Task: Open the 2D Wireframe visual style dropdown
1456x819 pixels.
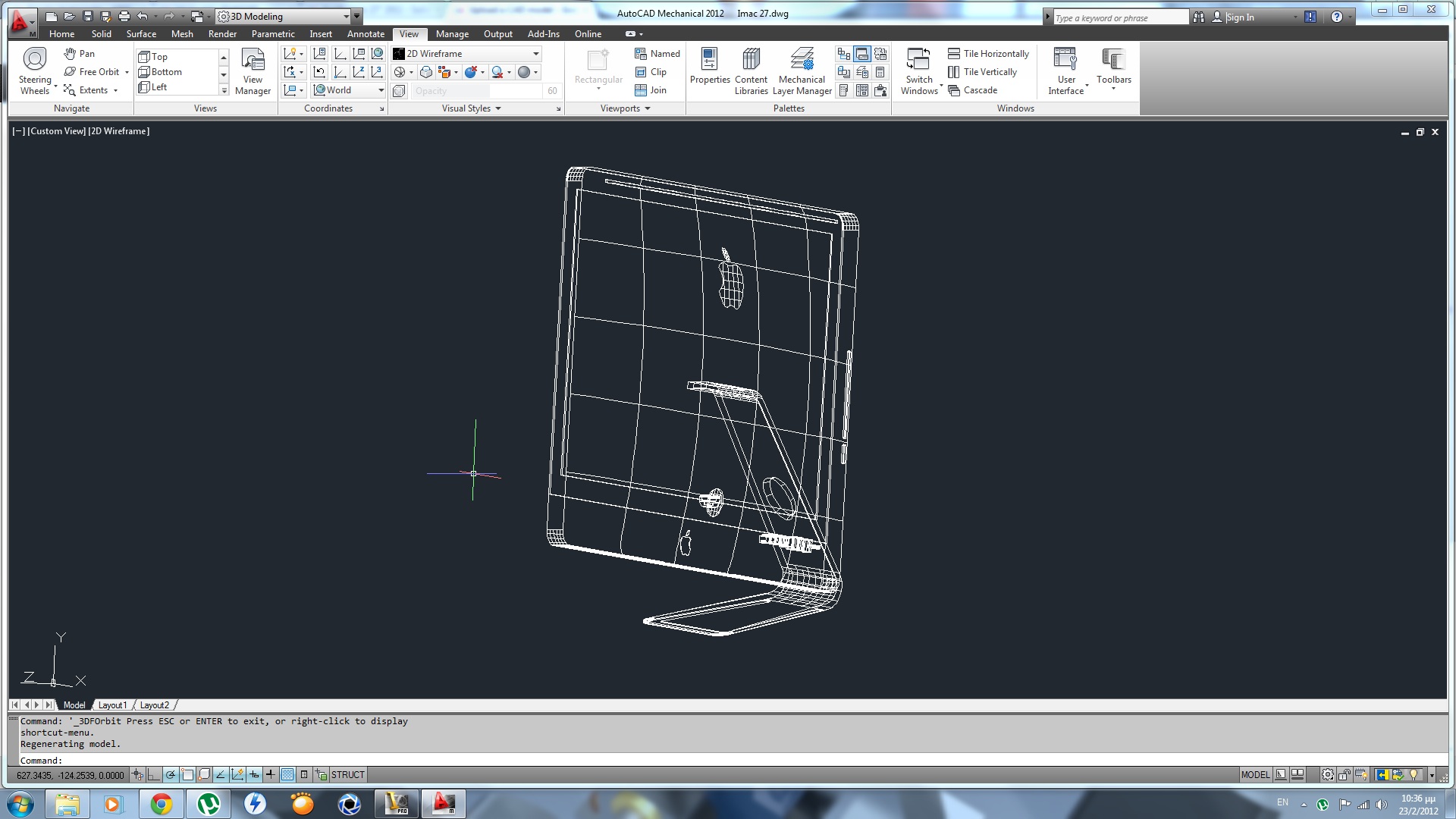Action: [x=535, y=54]
